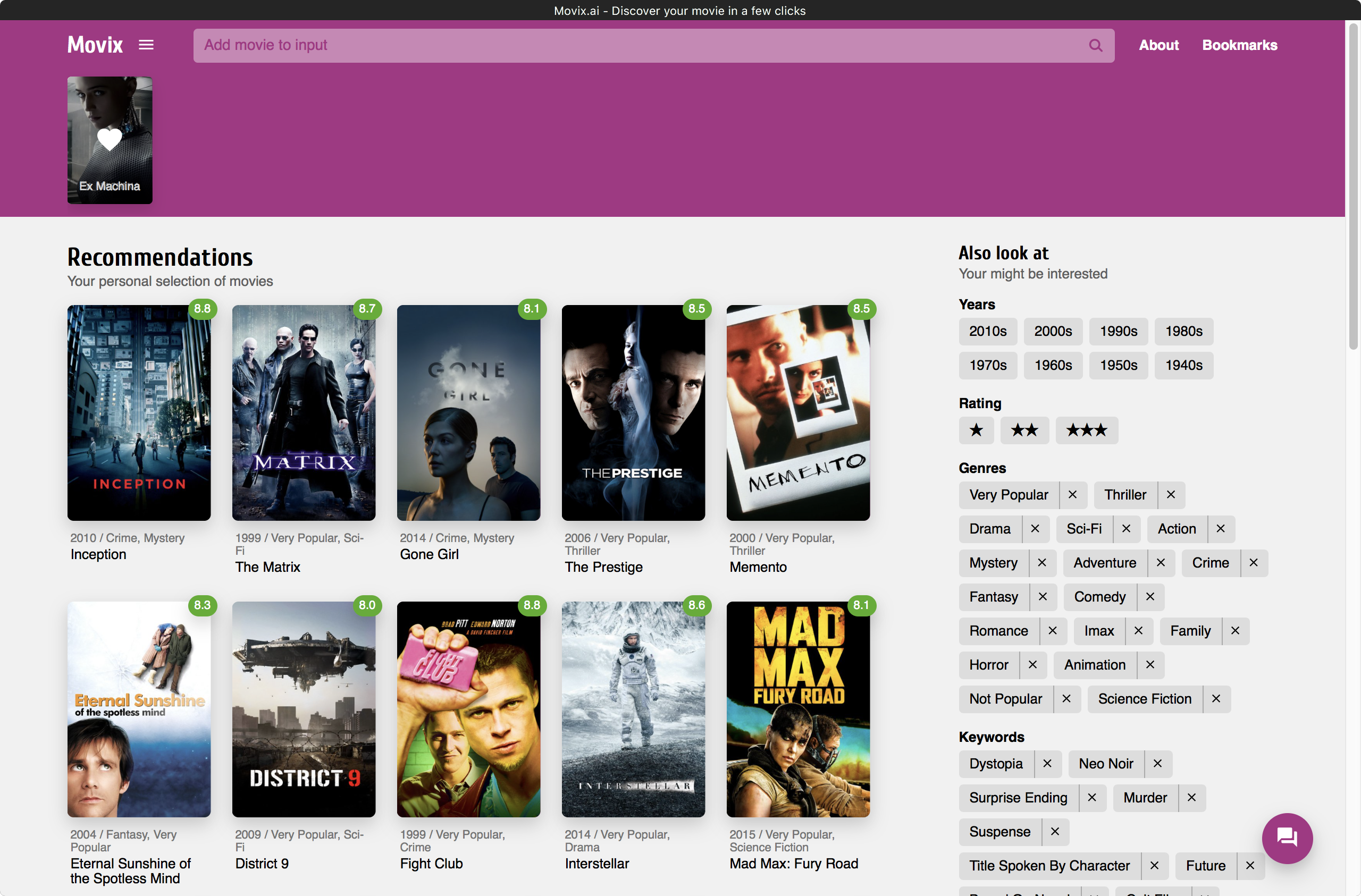Select the 1940s year filter
Viewport: 1361px width, 896px height.
click(x=1184, y=366)
